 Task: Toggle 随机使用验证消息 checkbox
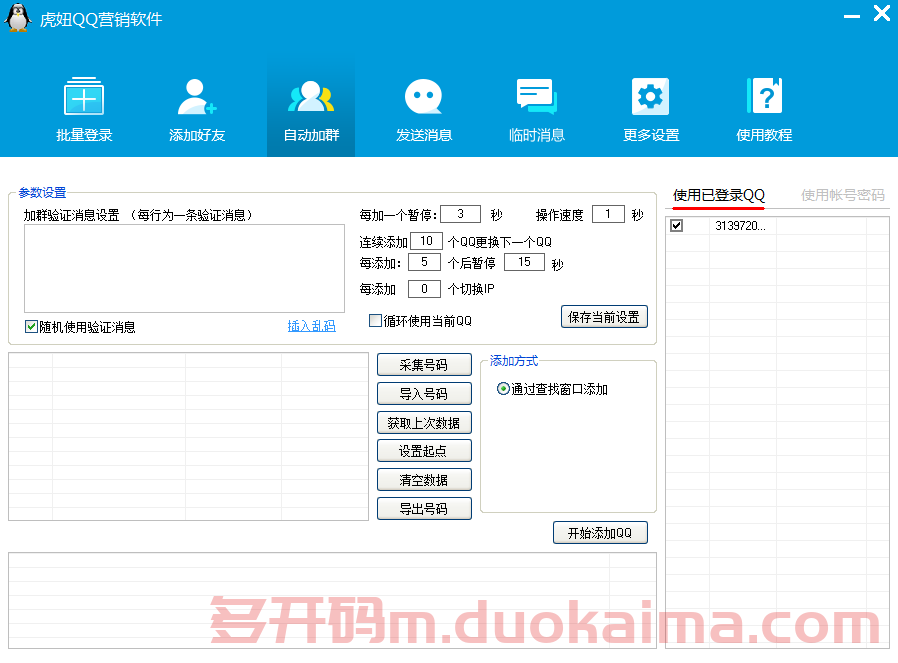32,326
